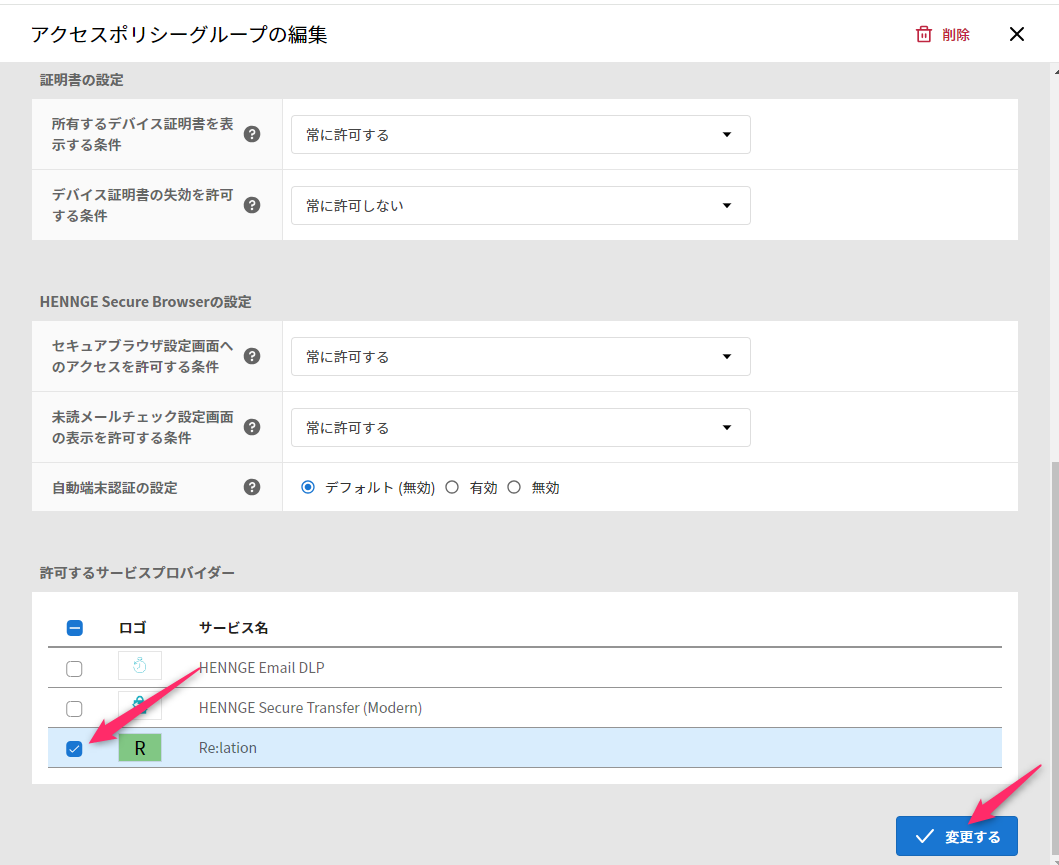Click help icon for 未読メールチェック設定画面
This screenshot has width=1059, height=865.
pos(252,427)
